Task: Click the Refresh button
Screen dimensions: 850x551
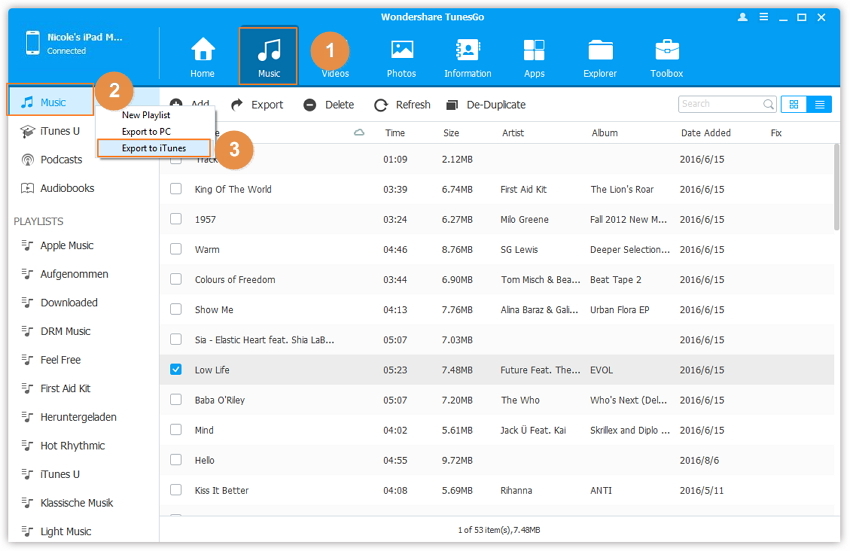Action: click(x=402, y=105)
